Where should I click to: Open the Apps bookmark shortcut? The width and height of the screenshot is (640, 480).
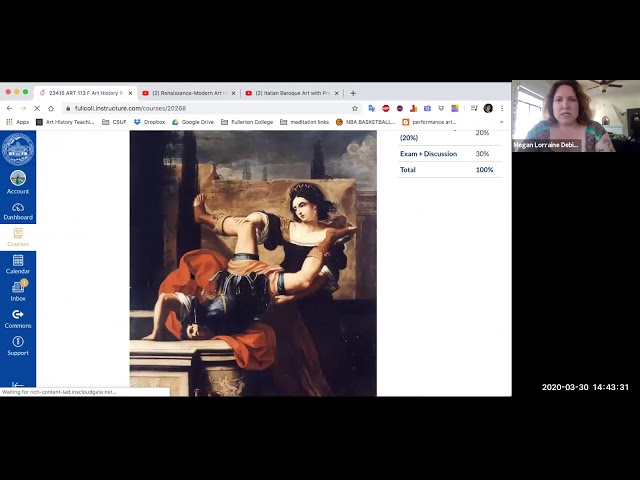pyautogui.click(x=18, y=122)
